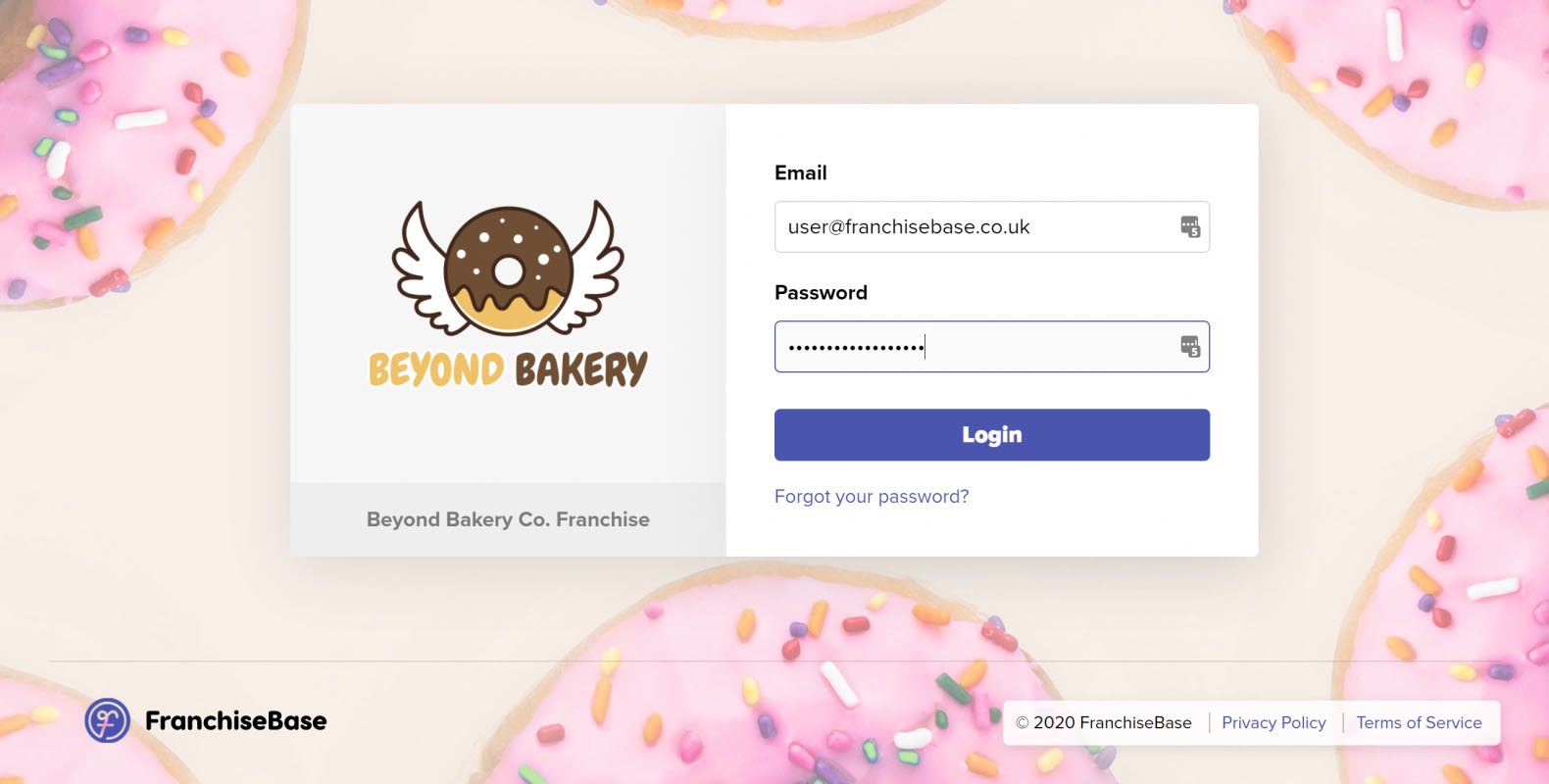Click the Beyond Bakery Co. Franchise caption
The width and height of the screenshot is (1549, 784).
(508, 519)
